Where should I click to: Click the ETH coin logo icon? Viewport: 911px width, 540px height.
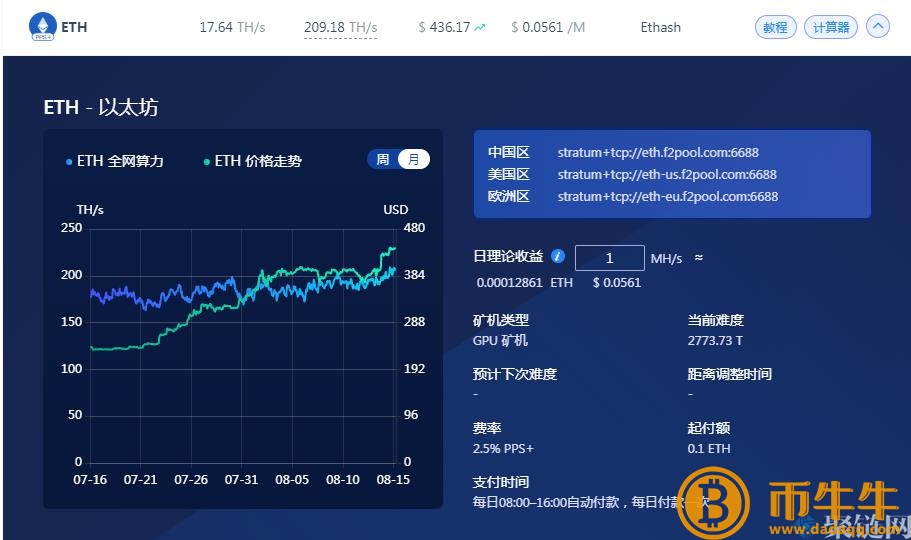(42, 26)
